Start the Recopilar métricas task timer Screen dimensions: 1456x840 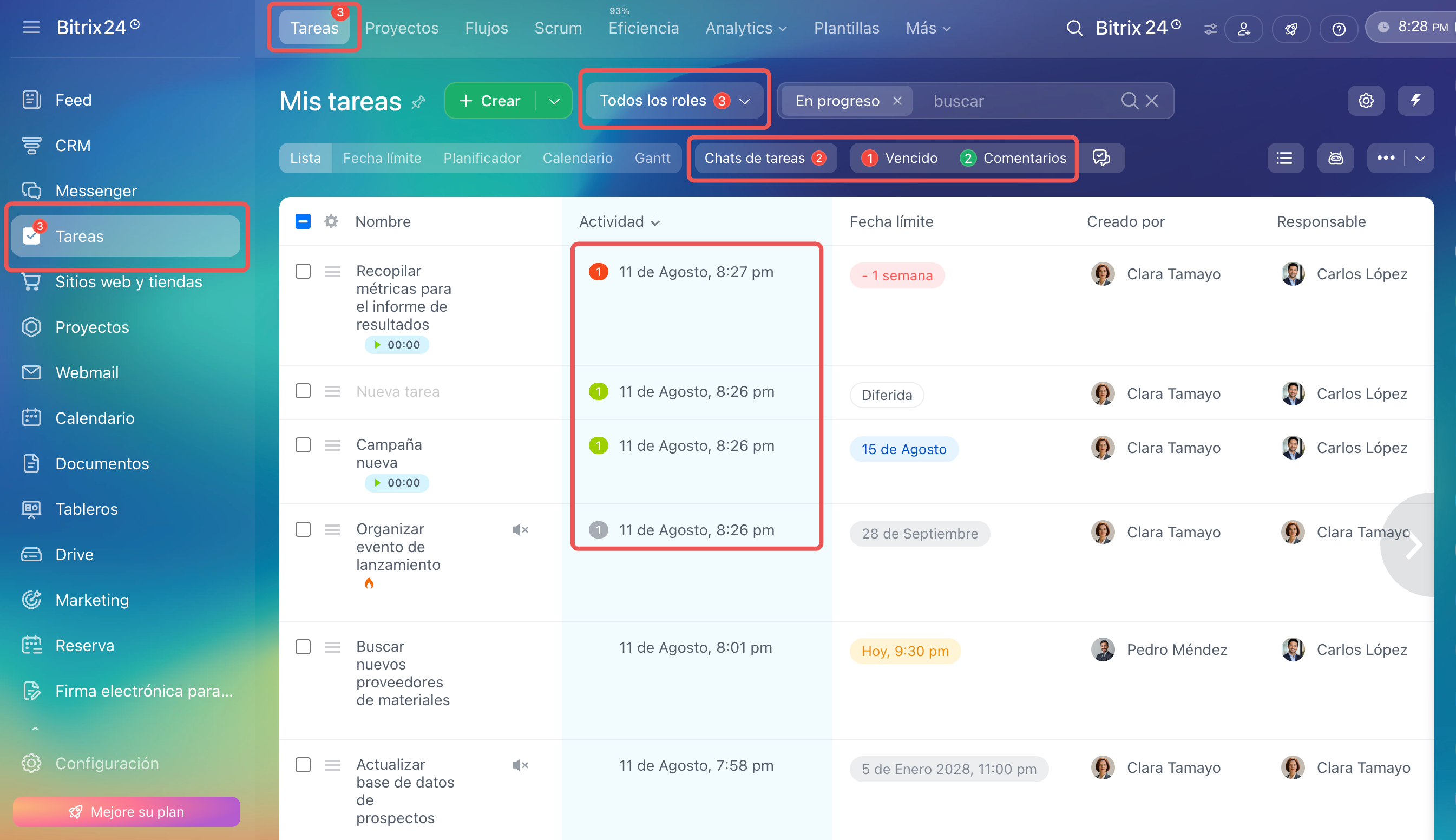(396, 345)
